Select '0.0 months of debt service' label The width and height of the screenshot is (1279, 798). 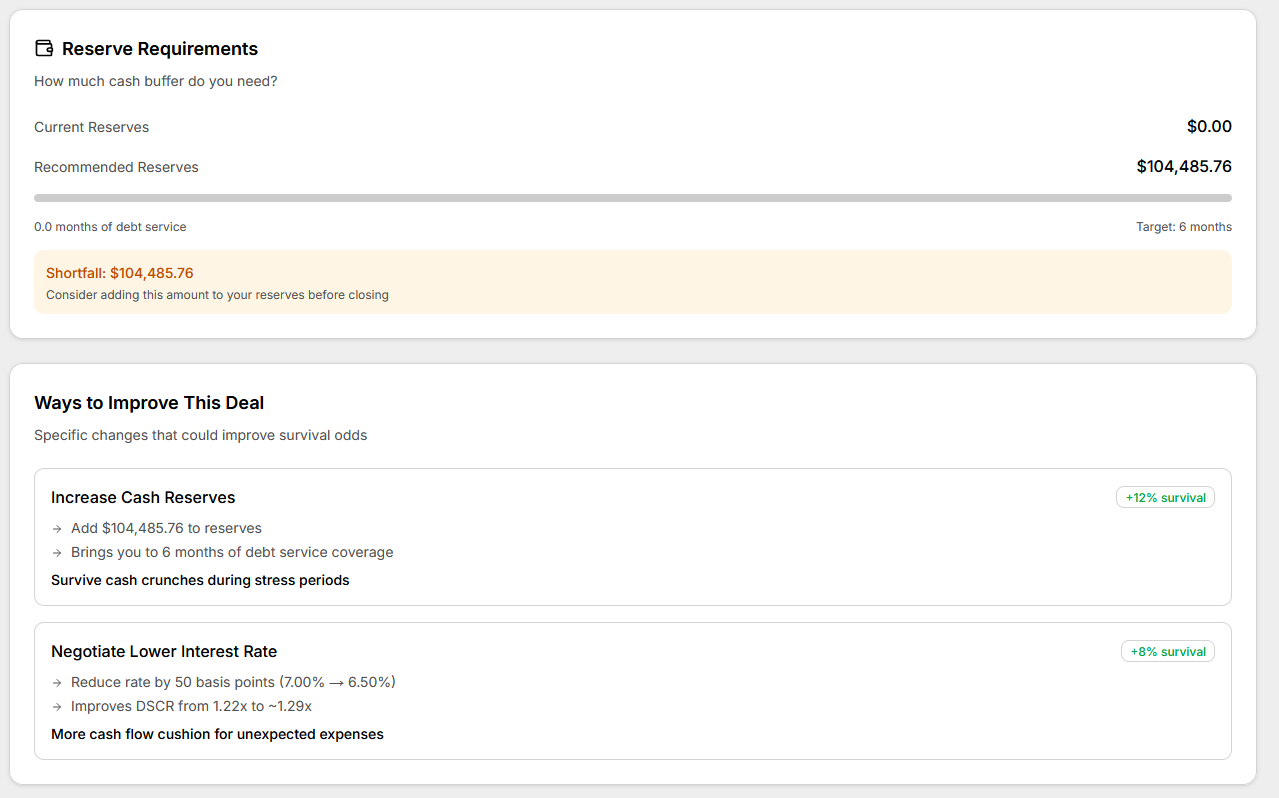click(x=110, y=227)
